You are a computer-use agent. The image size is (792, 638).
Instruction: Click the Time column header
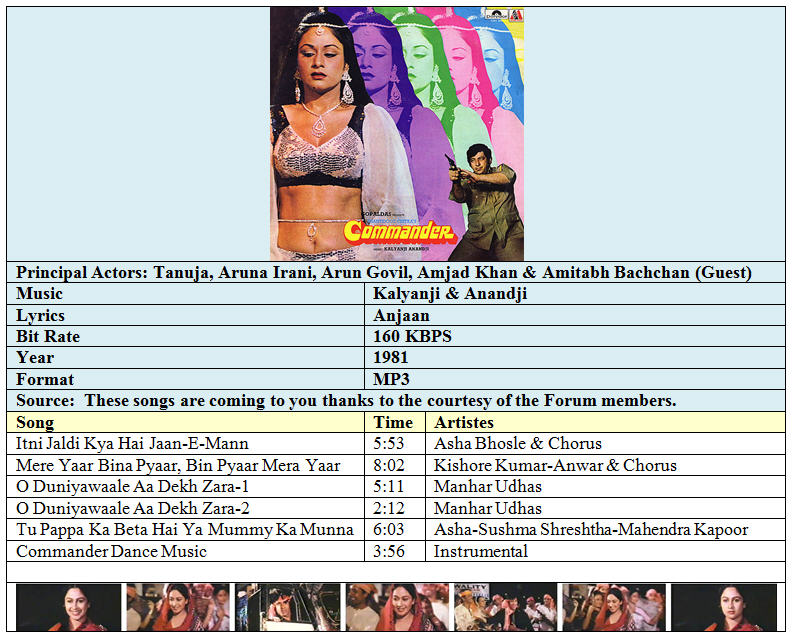pyautogui.click(x=395, y=422)
